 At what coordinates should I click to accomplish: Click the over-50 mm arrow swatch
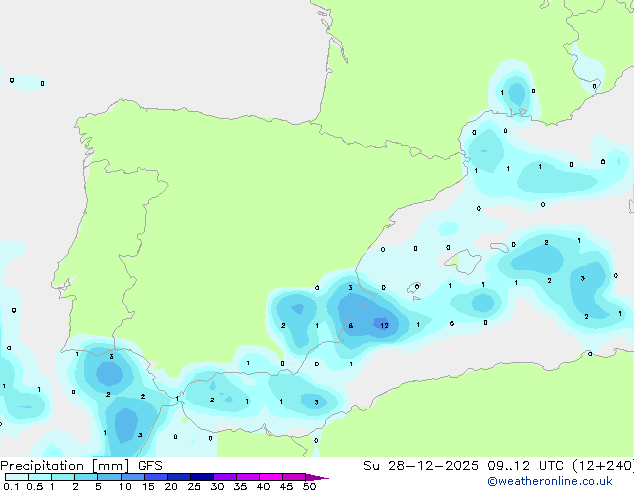pyautogui.click(x=317, y=477)
